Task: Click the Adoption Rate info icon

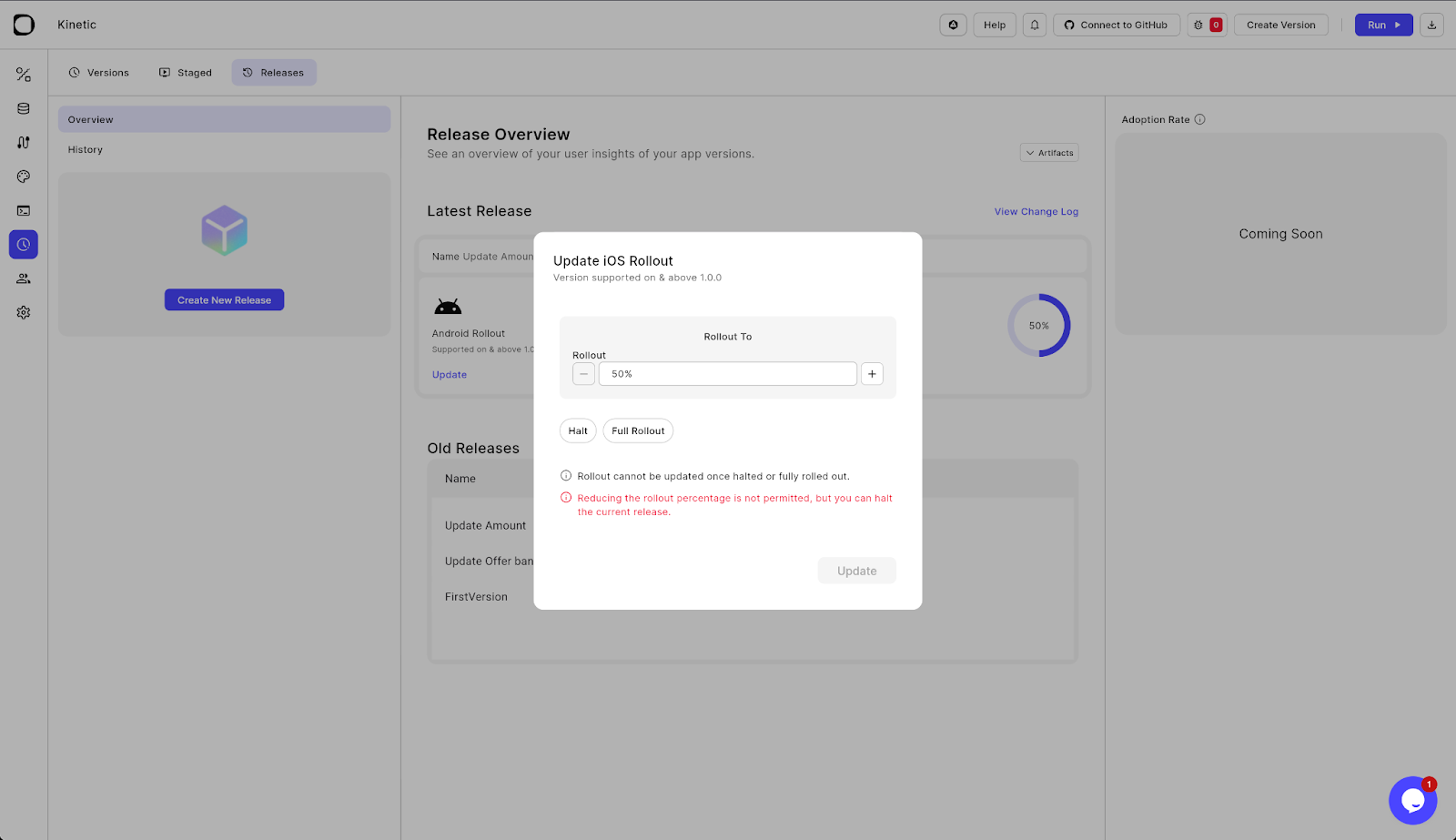Action: point(1199,119)
